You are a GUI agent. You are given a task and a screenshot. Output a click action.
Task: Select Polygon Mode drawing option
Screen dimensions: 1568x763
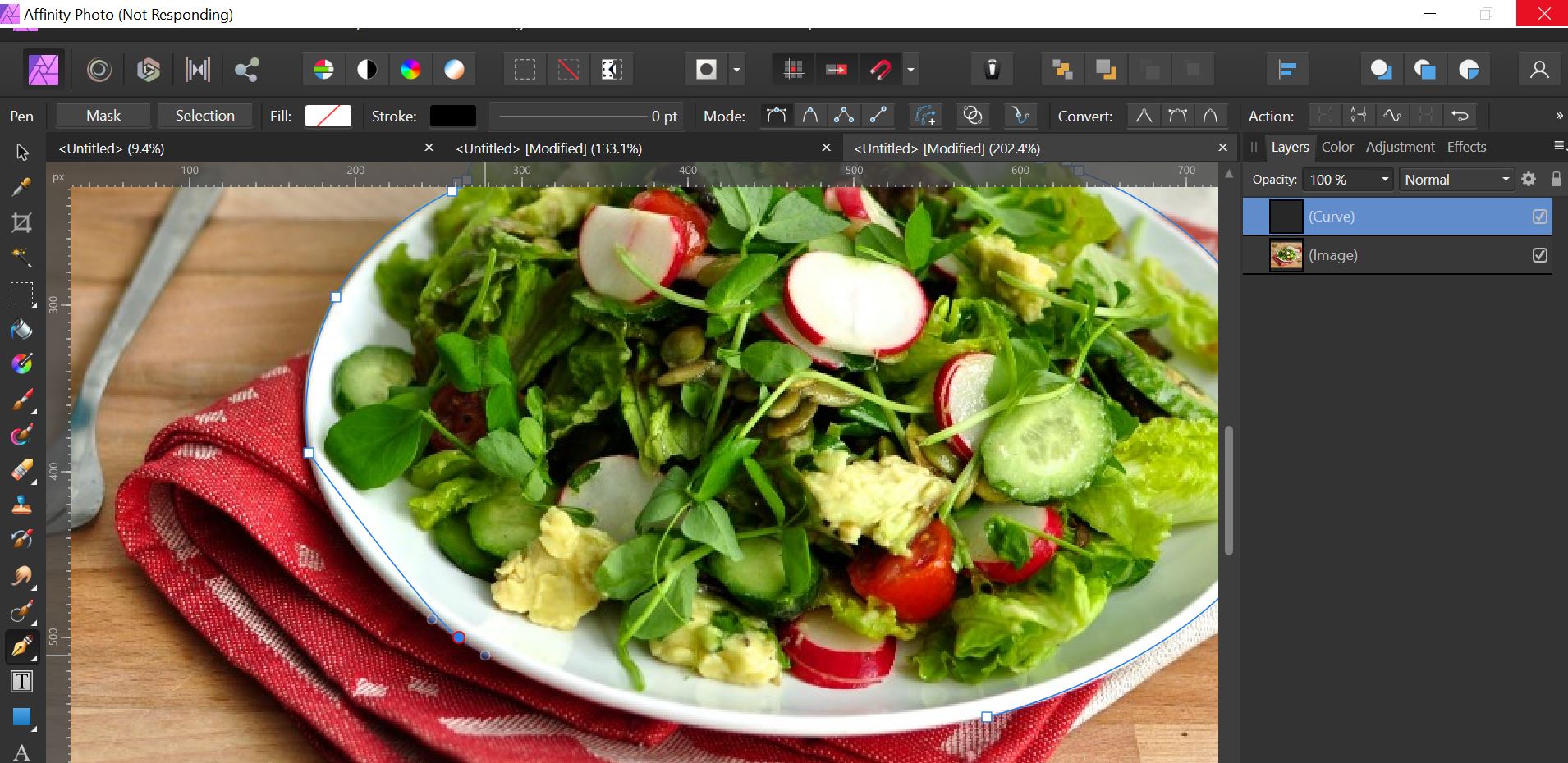tap(844, 116)
